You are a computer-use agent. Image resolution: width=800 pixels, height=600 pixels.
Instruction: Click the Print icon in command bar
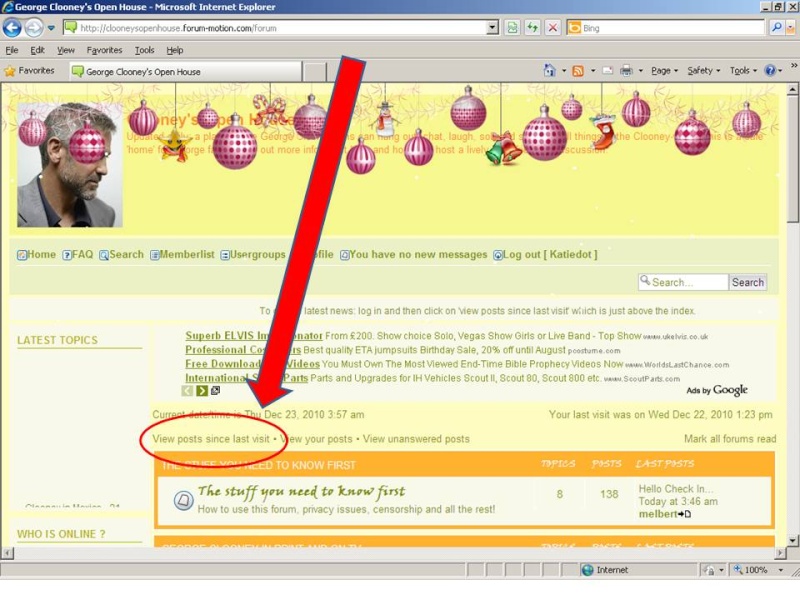pos(626,71)
